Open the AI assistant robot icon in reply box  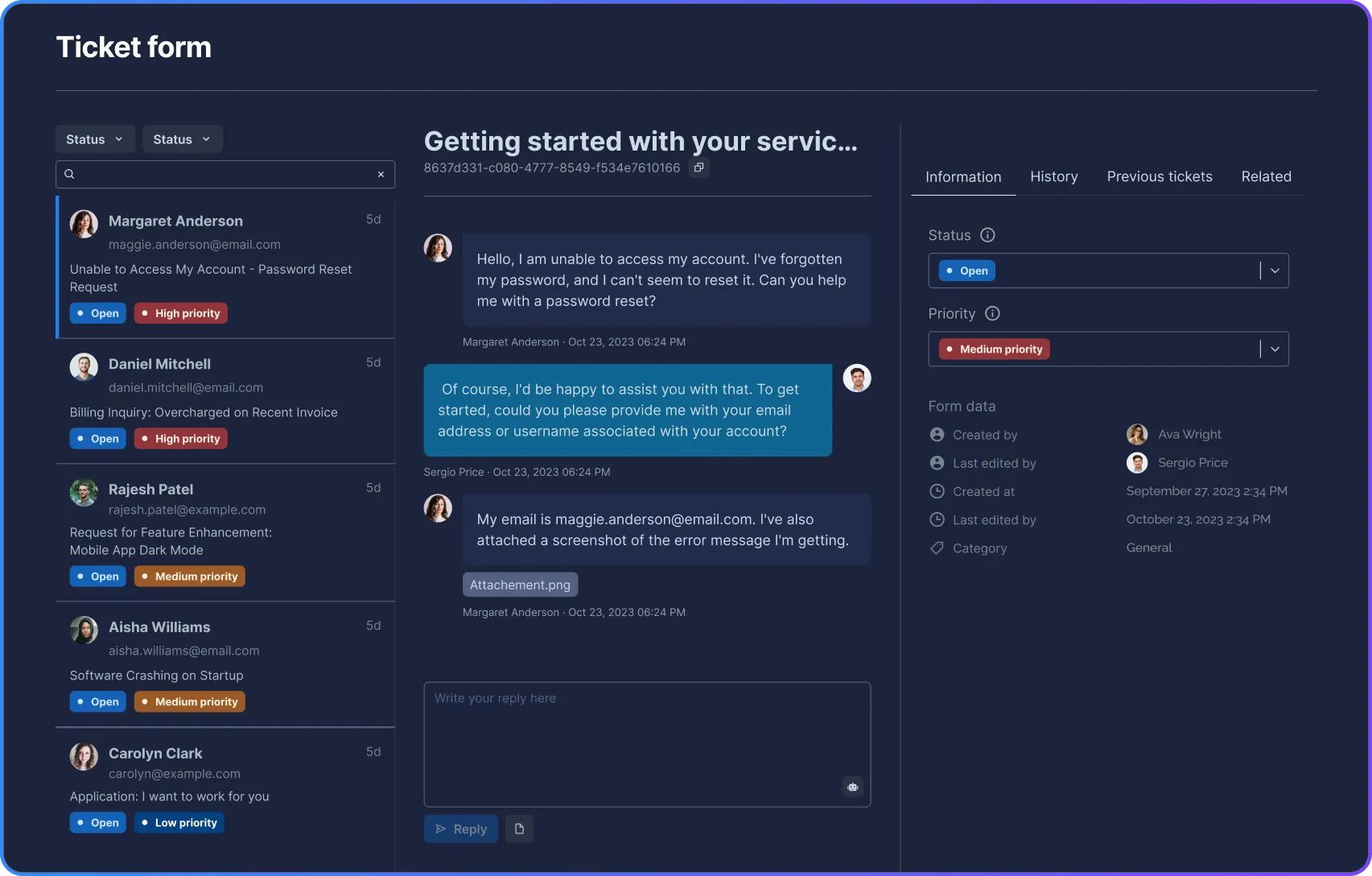pyautogui.click(x=852, y=787)
